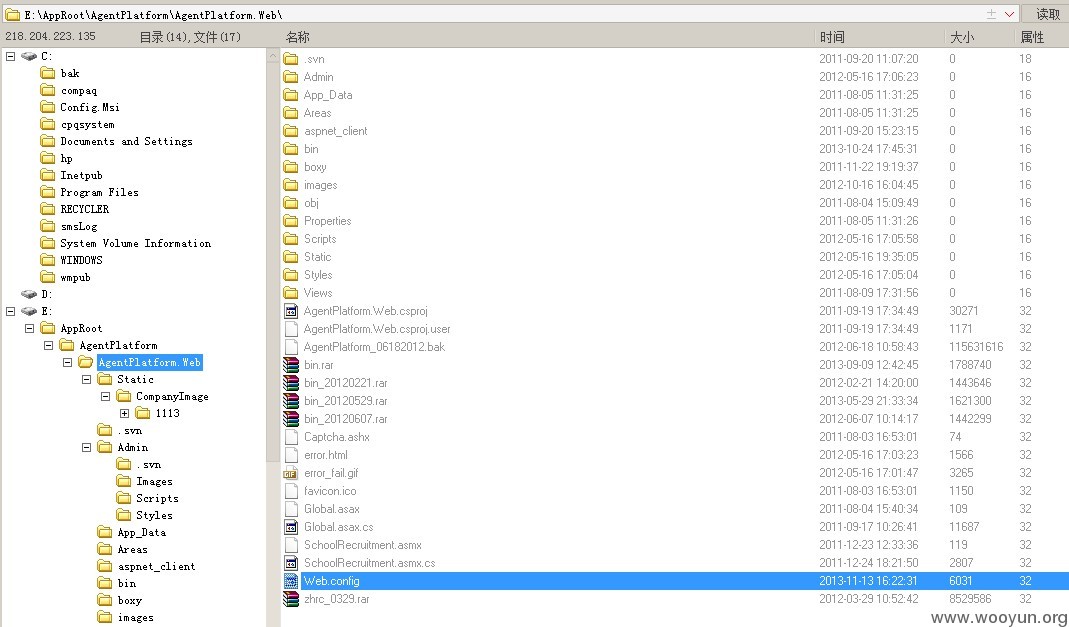
Task: Click the D: drive icon in tree
Action: pyautogui.click(x=29, y=294)
